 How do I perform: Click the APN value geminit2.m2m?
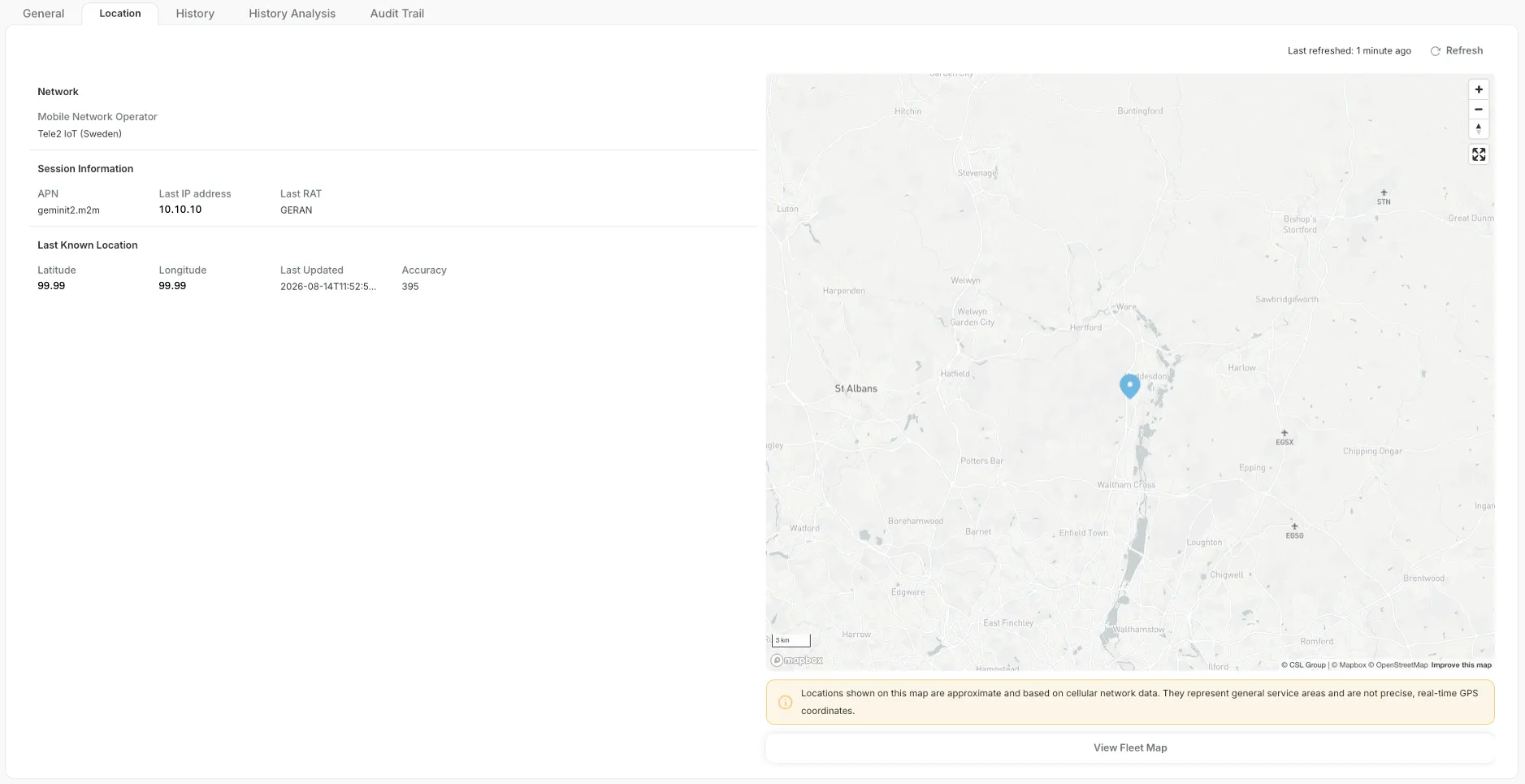coord(68,210)
